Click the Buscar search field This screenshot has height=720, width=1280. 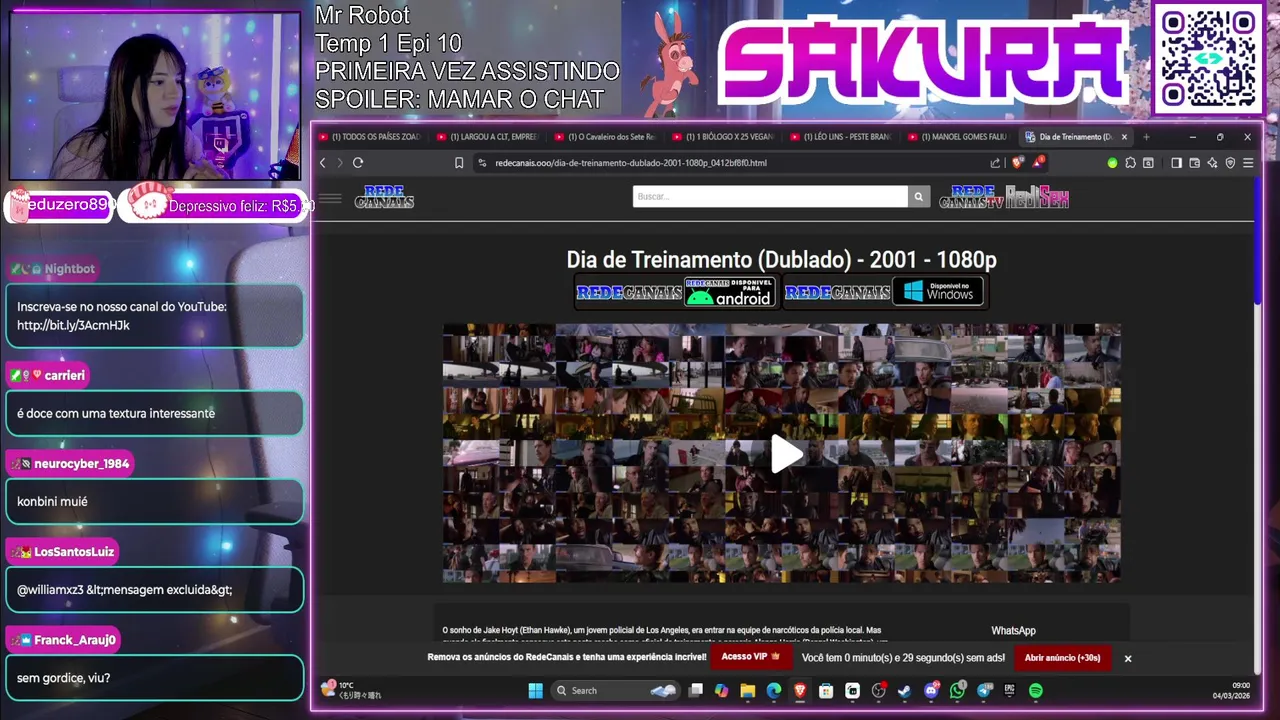pyautogui.click(x=770, y=196)
